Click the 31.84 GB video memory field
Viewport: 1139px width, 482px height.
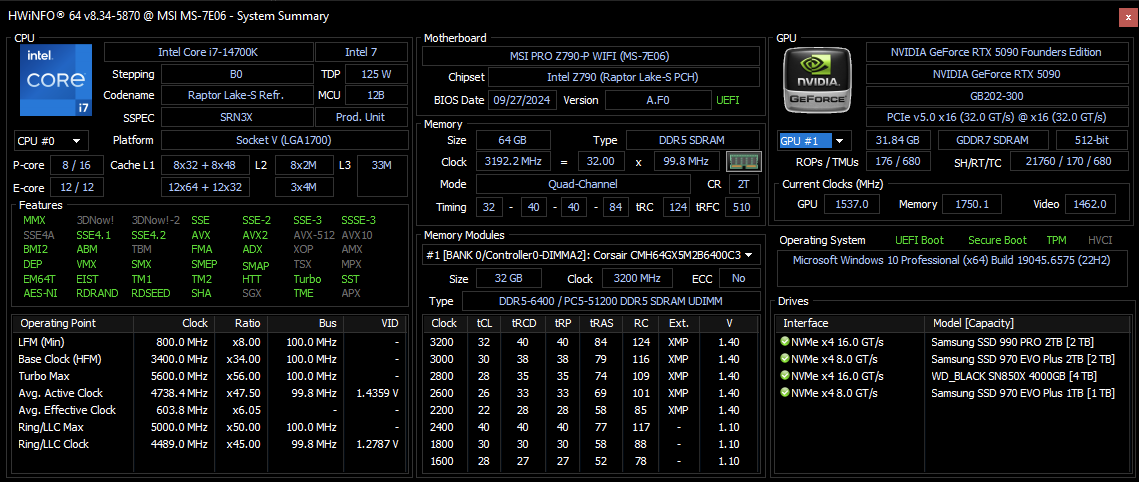[899, 140]
